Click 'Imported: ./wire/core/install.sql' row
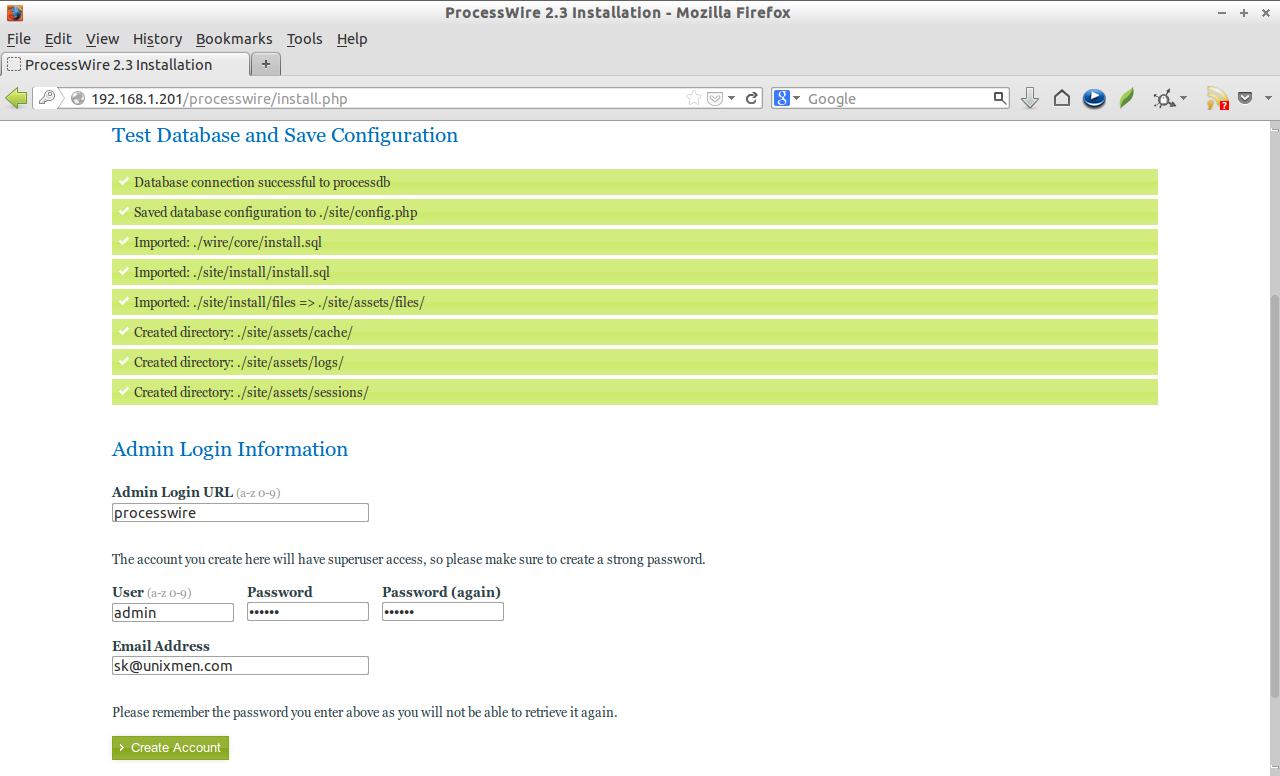1280x776 pixels. [x=635, y=242]
